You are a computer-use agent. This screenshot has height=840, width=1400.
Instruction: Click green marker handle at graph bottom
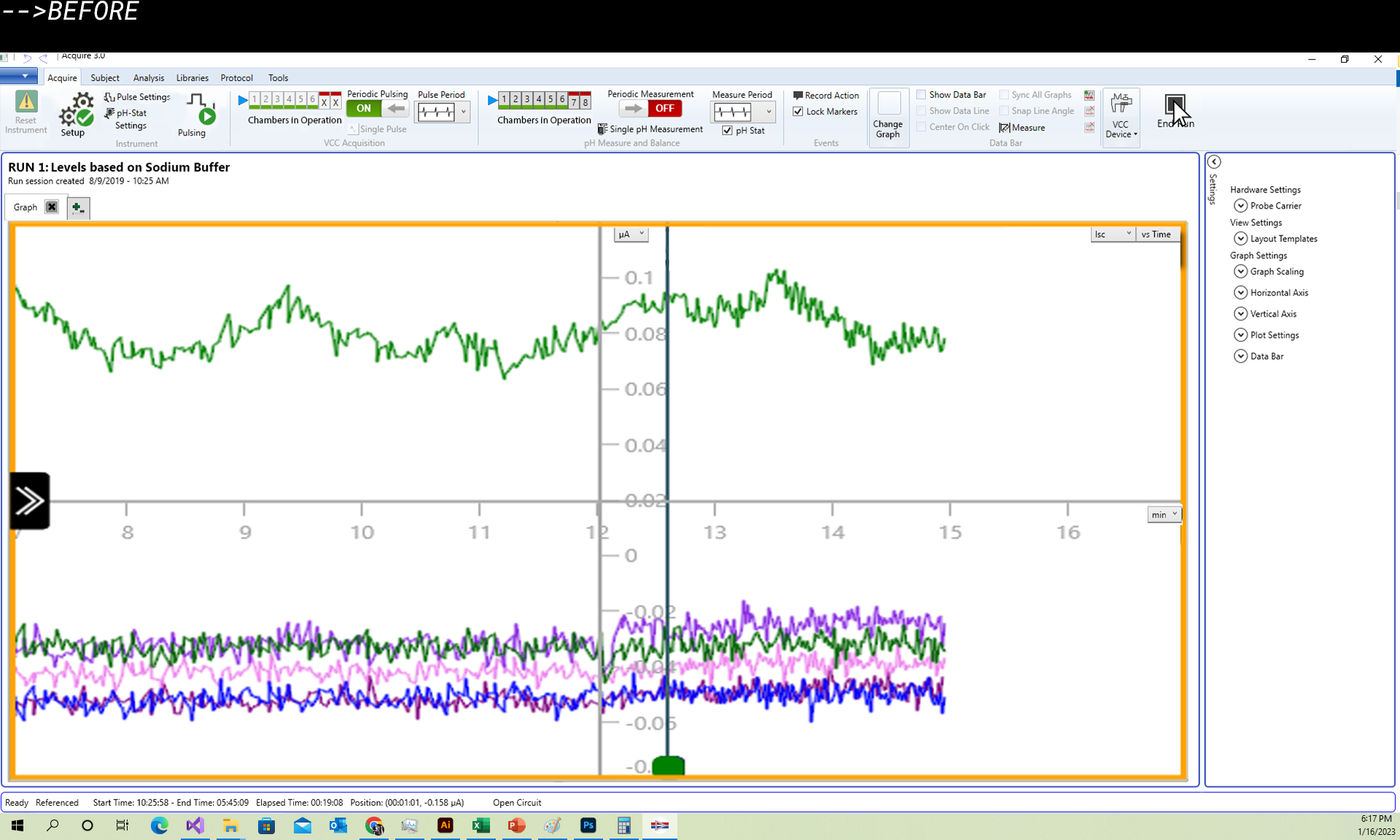(668, 766)
